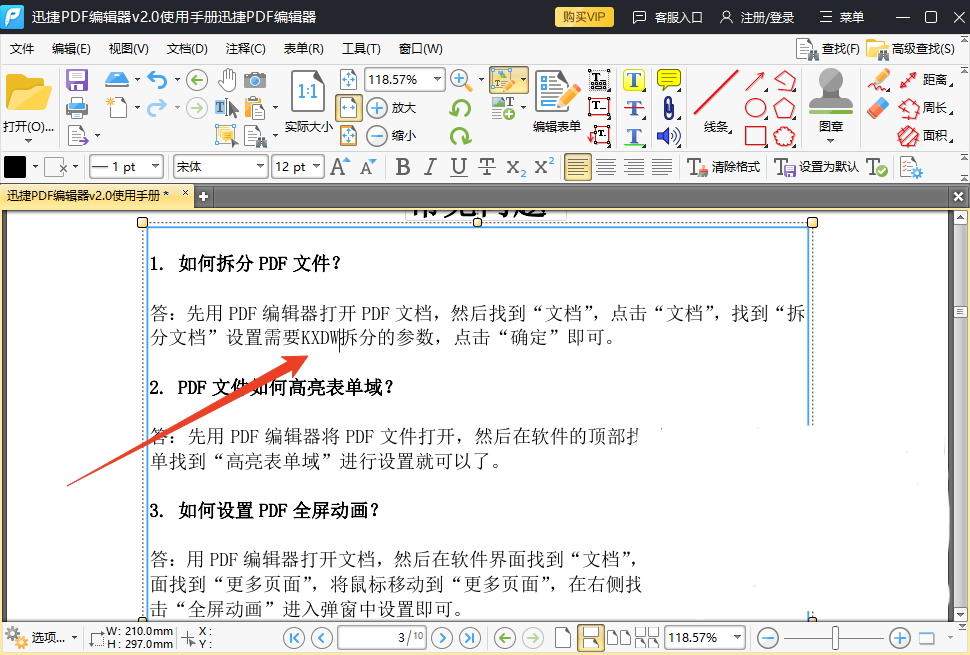Click the 购买VIP button
This screenshot has width=970, height=655.
coord(583,16)
